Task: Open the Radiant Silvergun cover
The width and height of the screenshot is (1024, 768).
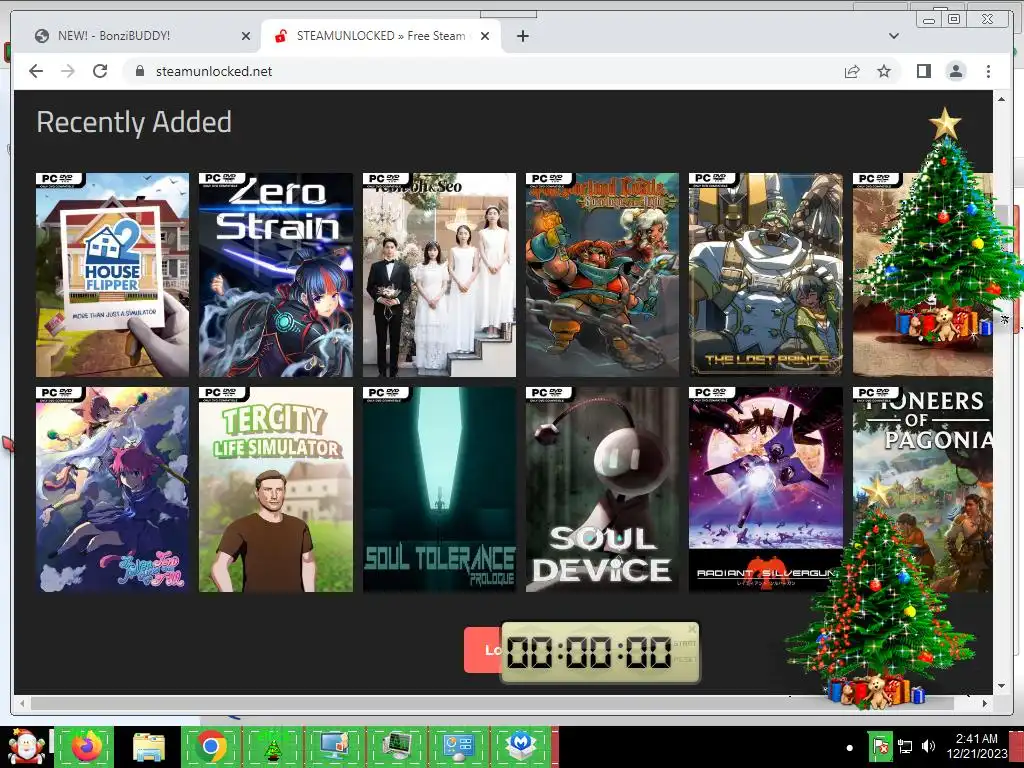Action: click(765, 490)
